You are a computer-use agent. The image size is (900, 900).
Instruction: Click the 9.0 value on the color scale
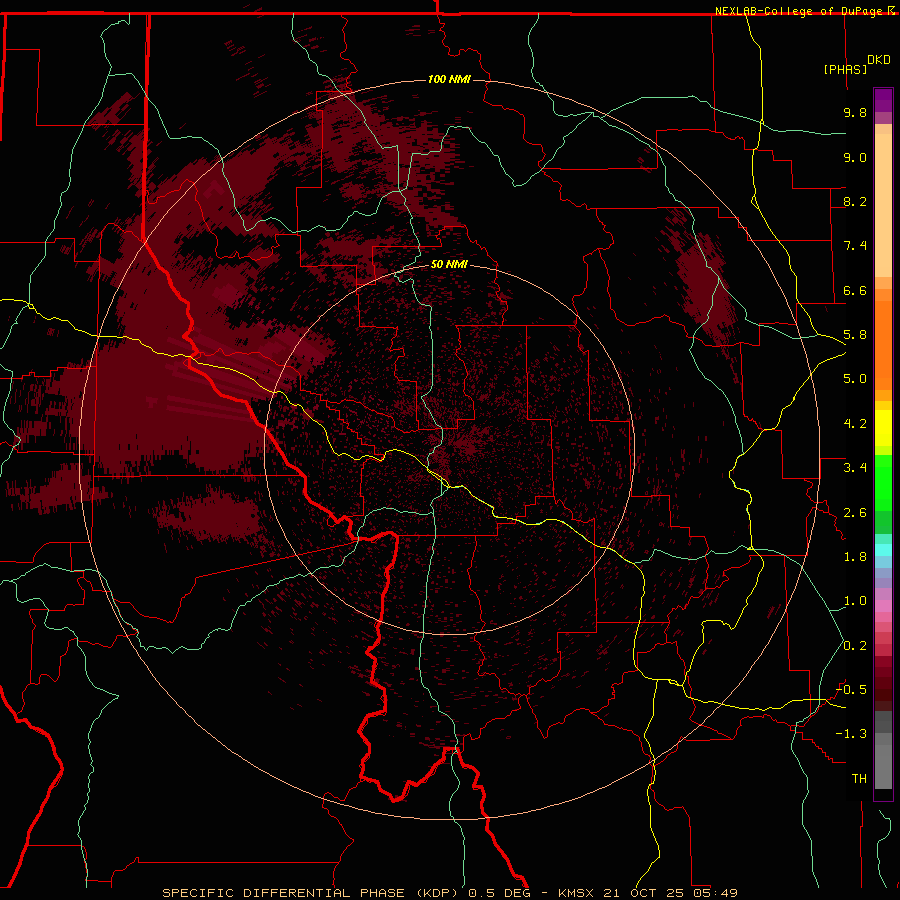pyautogui.click(x=855, y=157)
